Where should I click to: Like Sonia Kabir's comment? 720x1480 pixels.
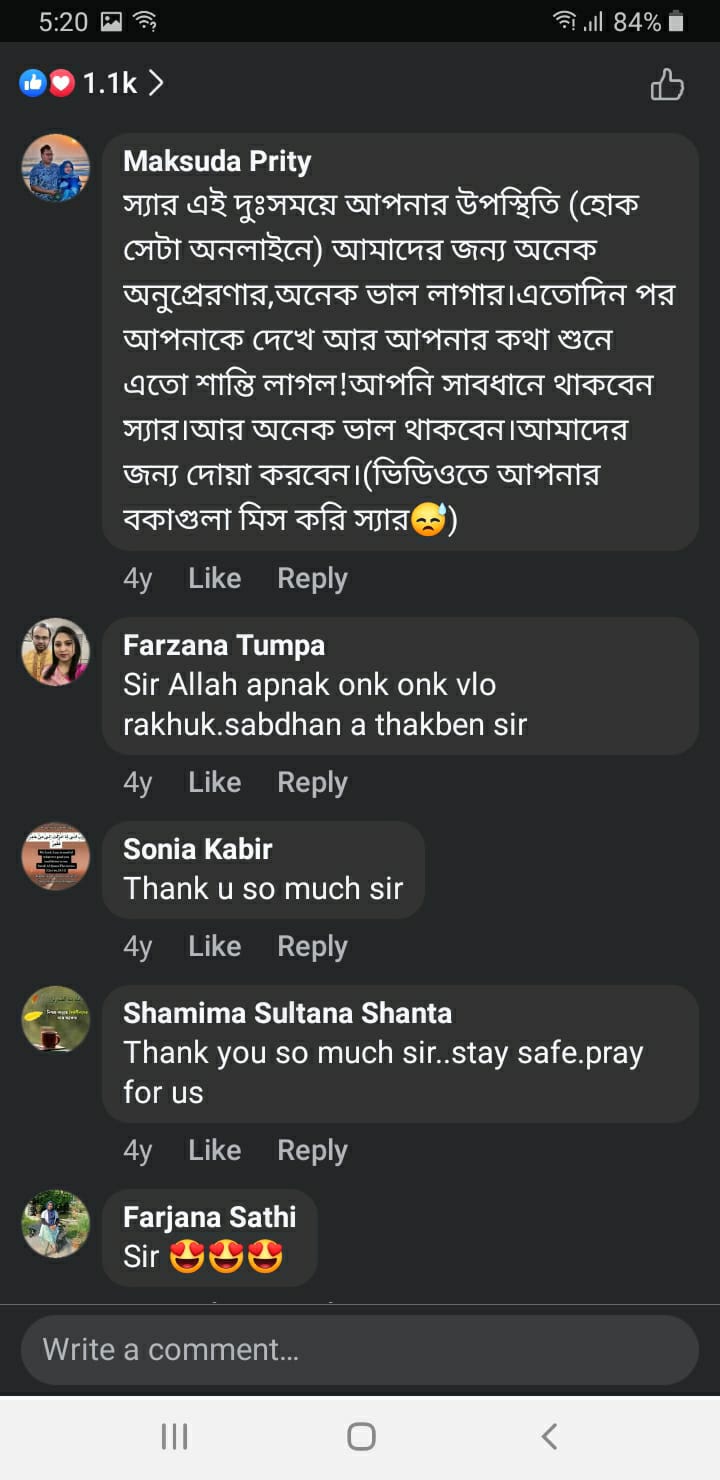(x=214, y=946)
